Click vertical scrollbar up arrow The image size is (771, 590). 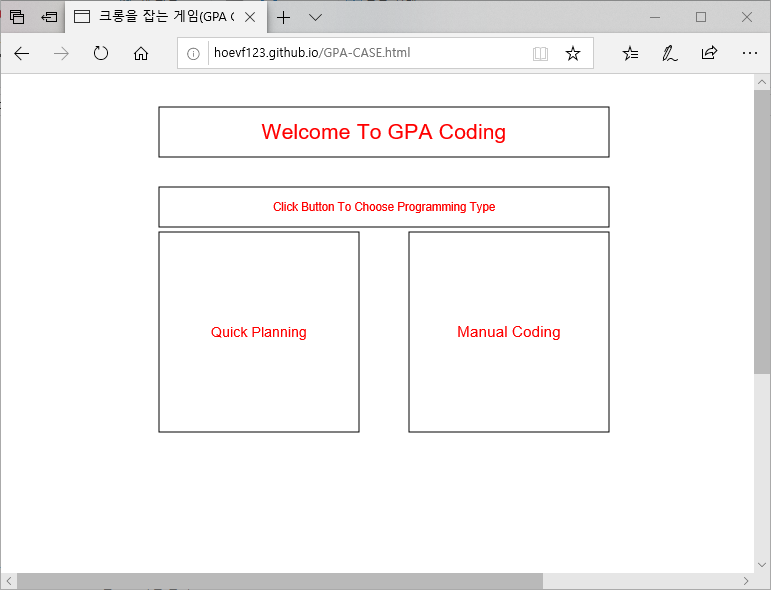click(762, 82)
